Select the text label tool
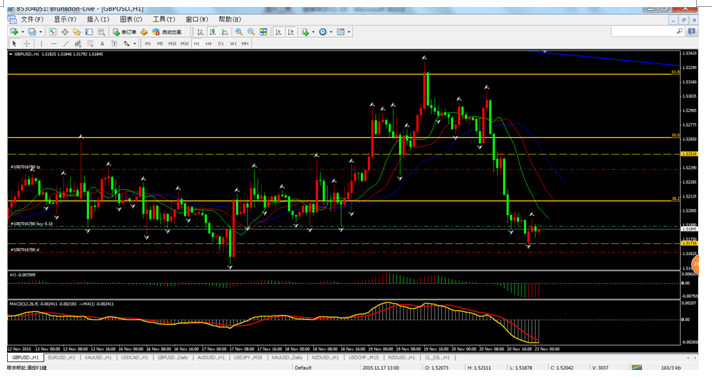Screen dimensions: 712x381 [102, 44]
